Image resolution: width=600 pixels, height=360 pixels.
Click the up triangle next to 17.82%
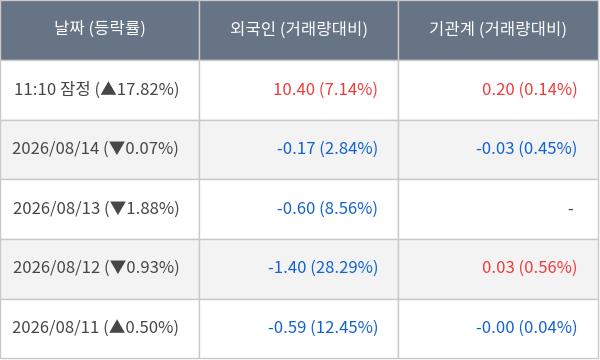pyautogui.click(x=109, y=89)
